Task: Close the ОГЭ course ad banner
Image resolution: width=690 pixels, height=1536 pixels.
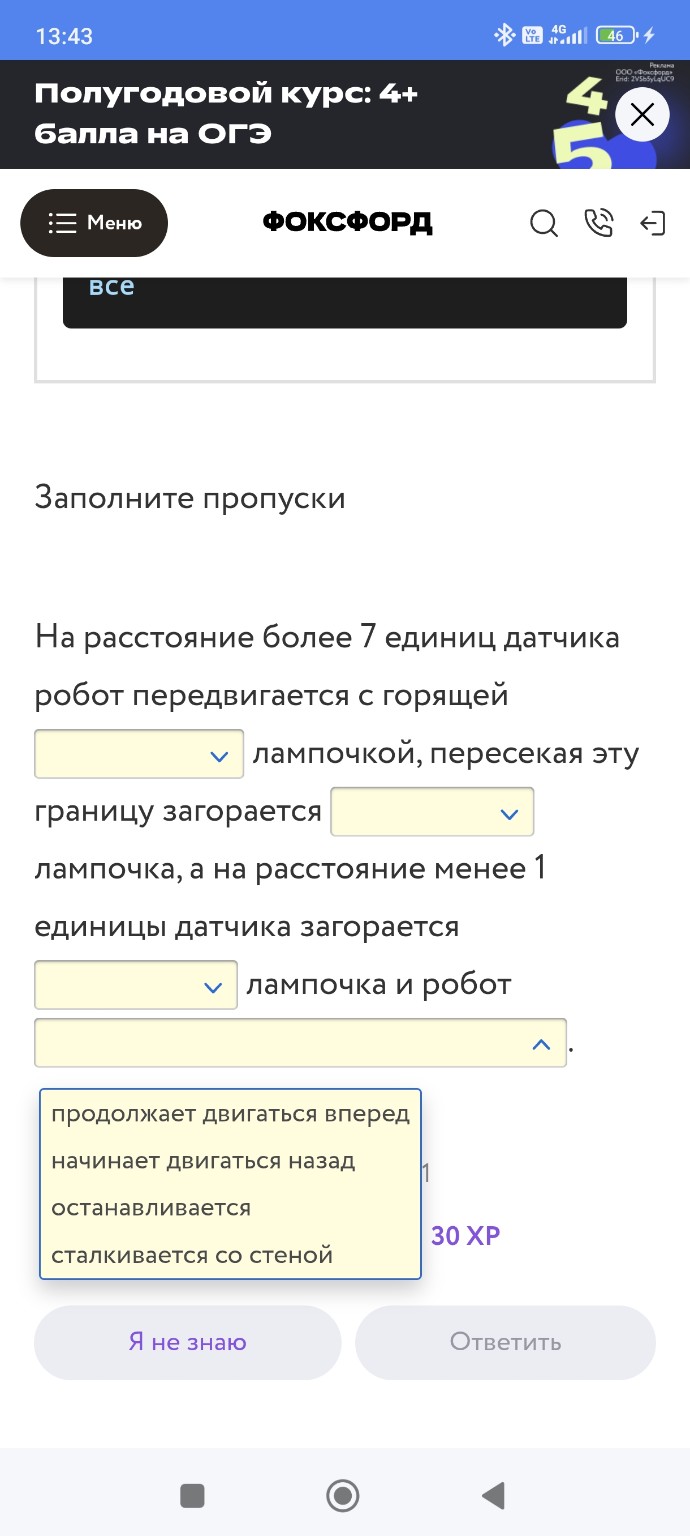Action: (642, 114)
